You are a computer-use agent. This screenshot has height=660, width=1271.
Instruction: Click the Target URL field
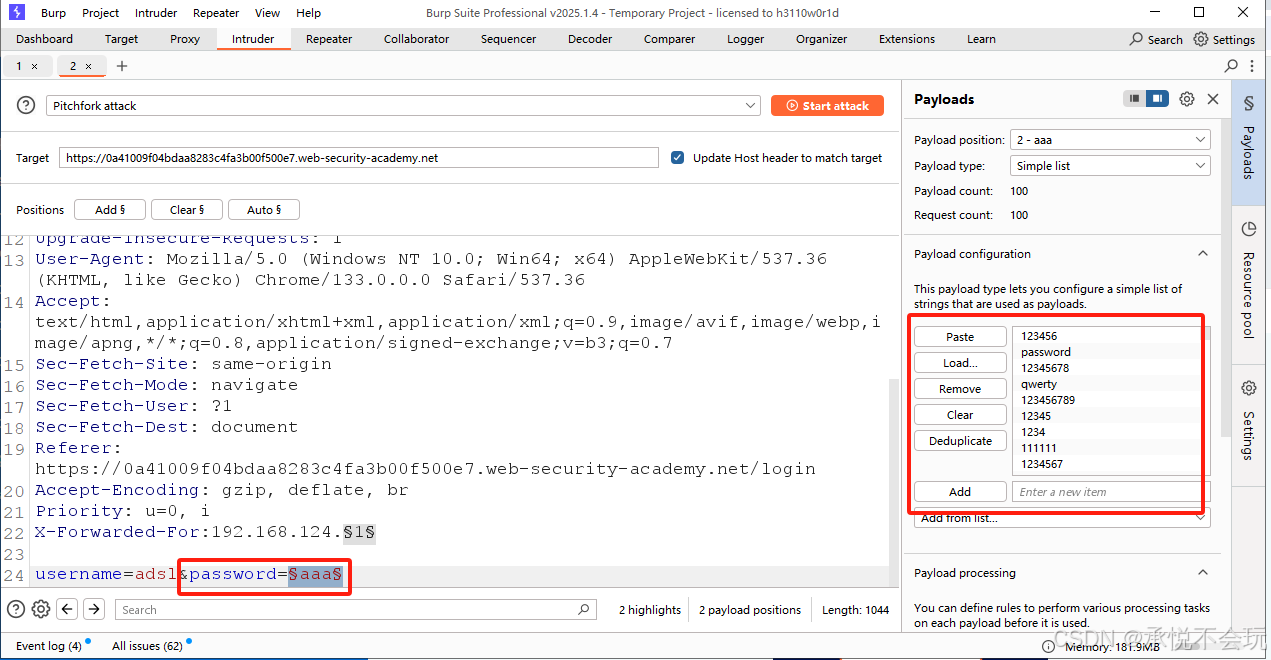click(359, 158)
